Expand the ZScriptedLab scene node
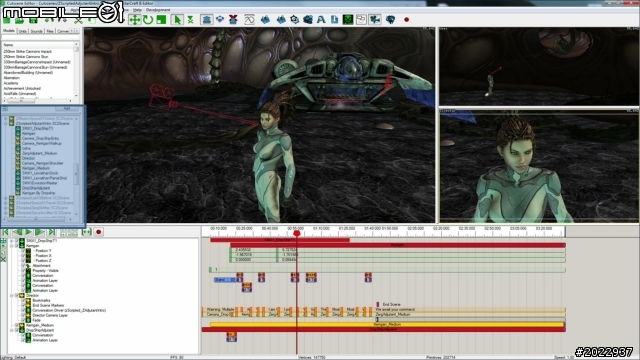This screenshot has height=360, width=640. [6, 198]
